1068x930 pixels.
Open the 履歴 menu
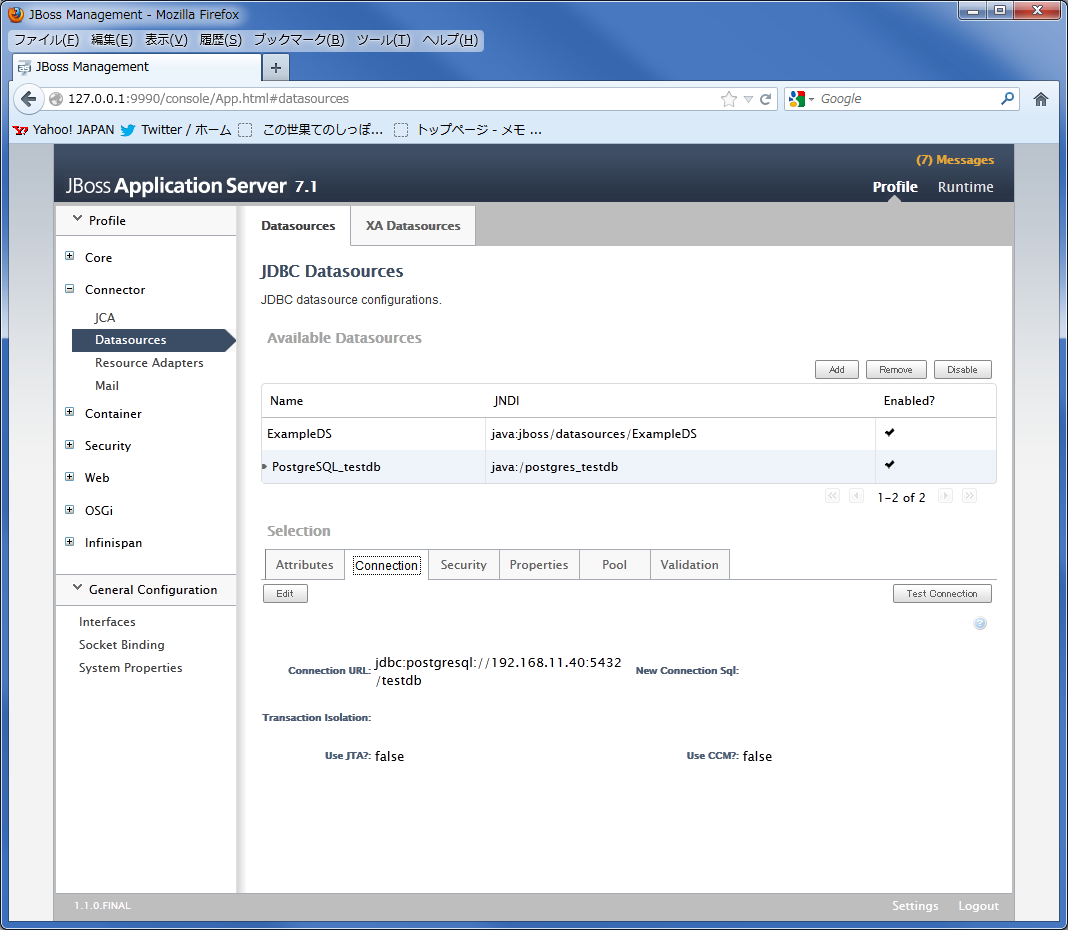click(x=220, y=40)
